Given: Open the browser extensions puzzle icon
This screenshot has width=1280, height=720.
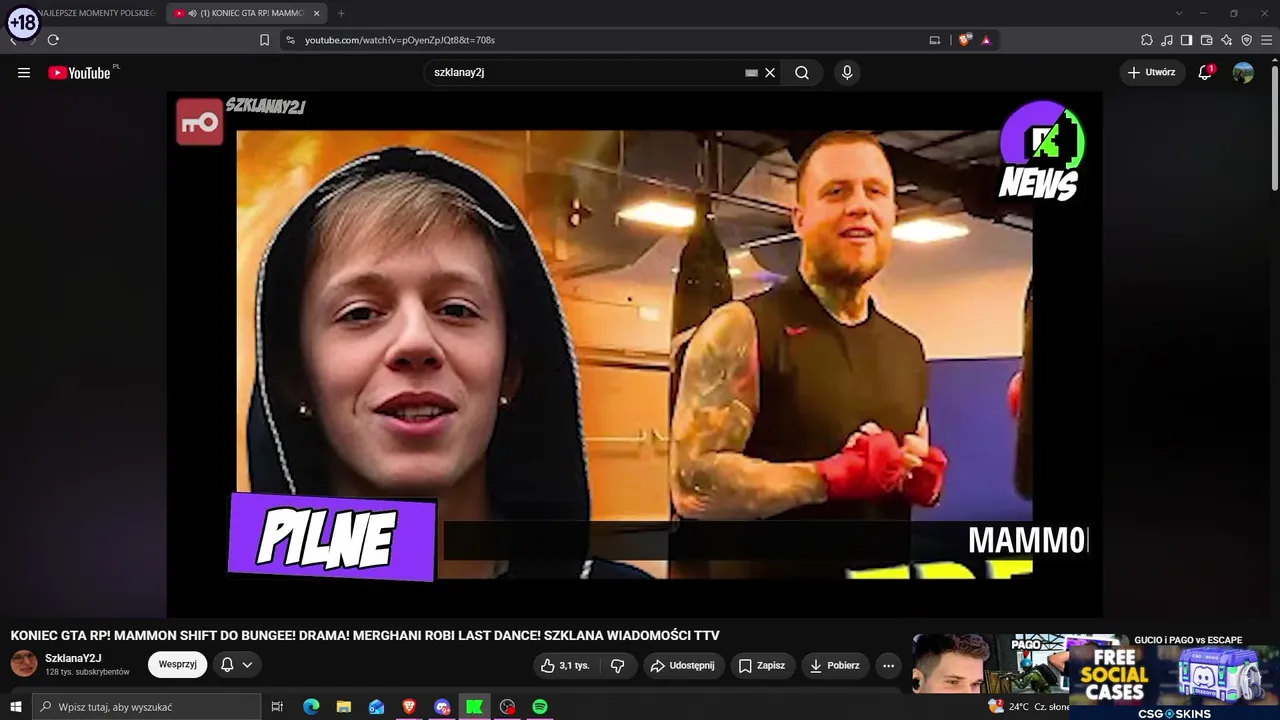Looking at the screenshot, I should (1147, 40).
